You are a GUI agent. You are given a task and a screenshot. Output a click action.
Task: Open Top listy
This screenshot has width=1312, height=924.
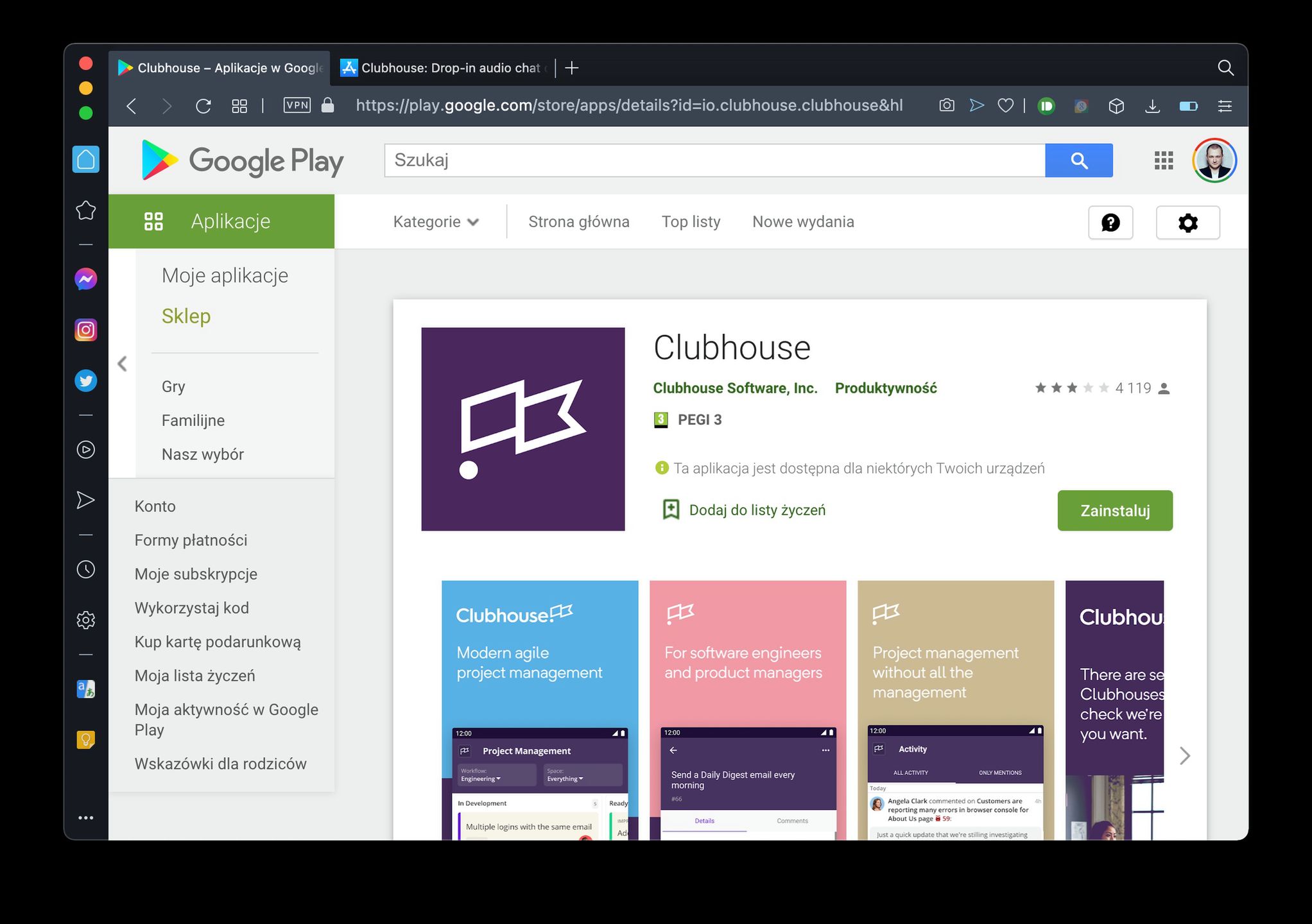[x=691, y=221]
